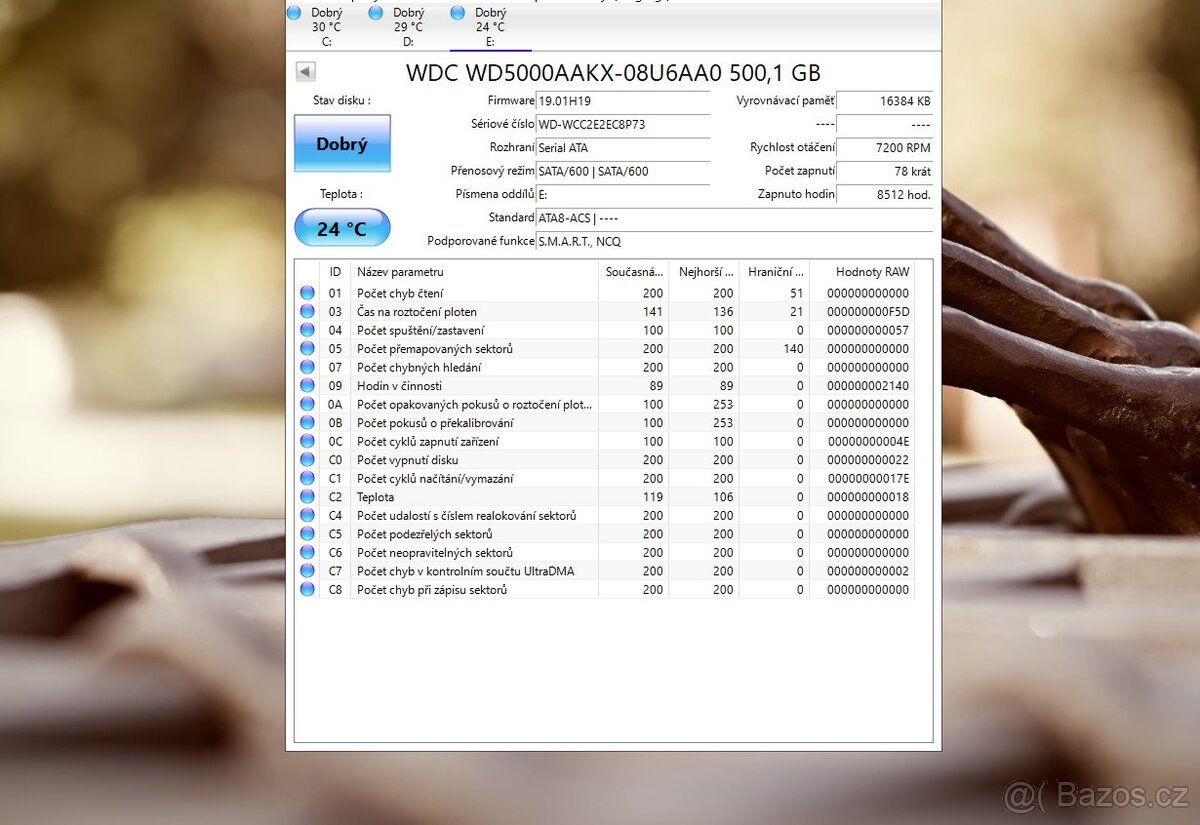This screenshot has width=1200, height=825.
Task: Click Standard field ATA8-ACS
Action: [x=735, y=218]
